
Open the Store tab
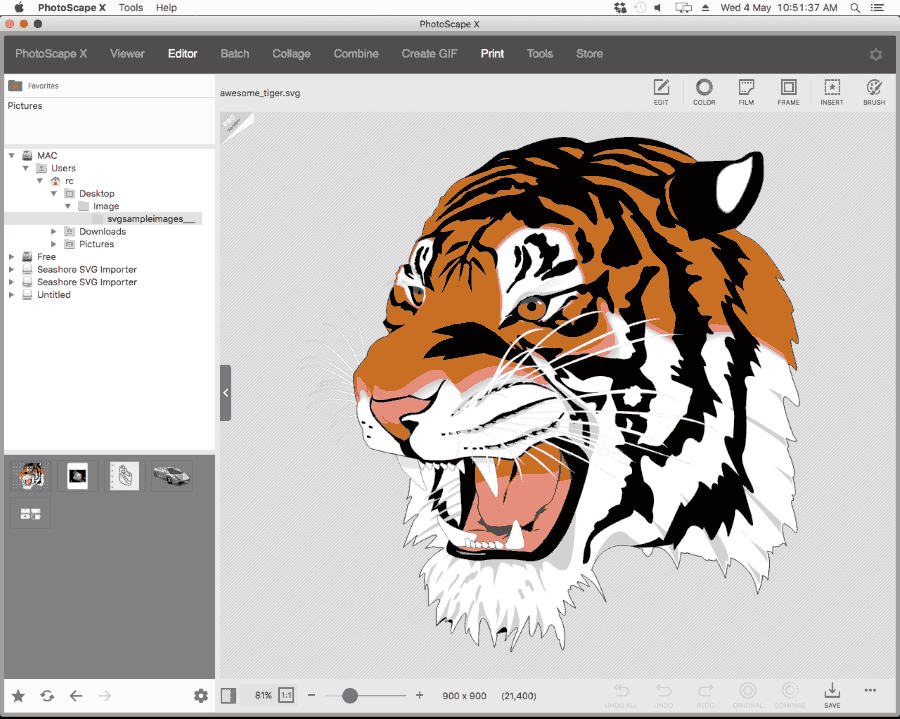coord(589,54)
